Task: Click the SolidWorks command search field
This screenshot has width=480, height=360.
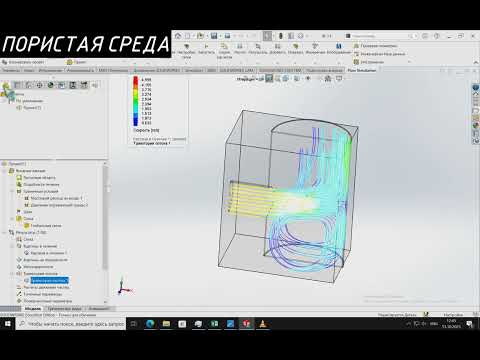Action: tap(380, 36)
